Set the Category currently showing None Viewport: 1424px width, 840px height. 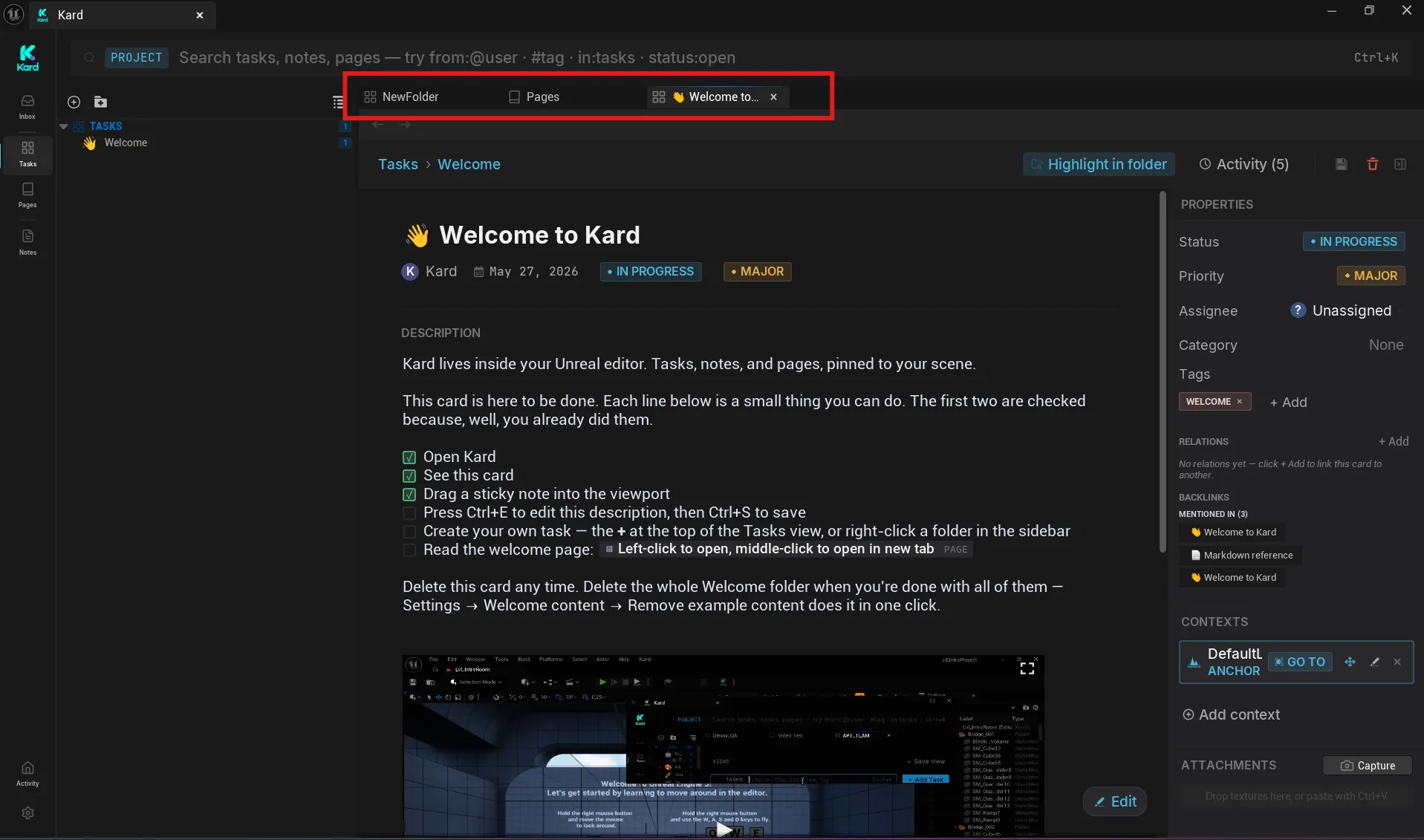1385,345
